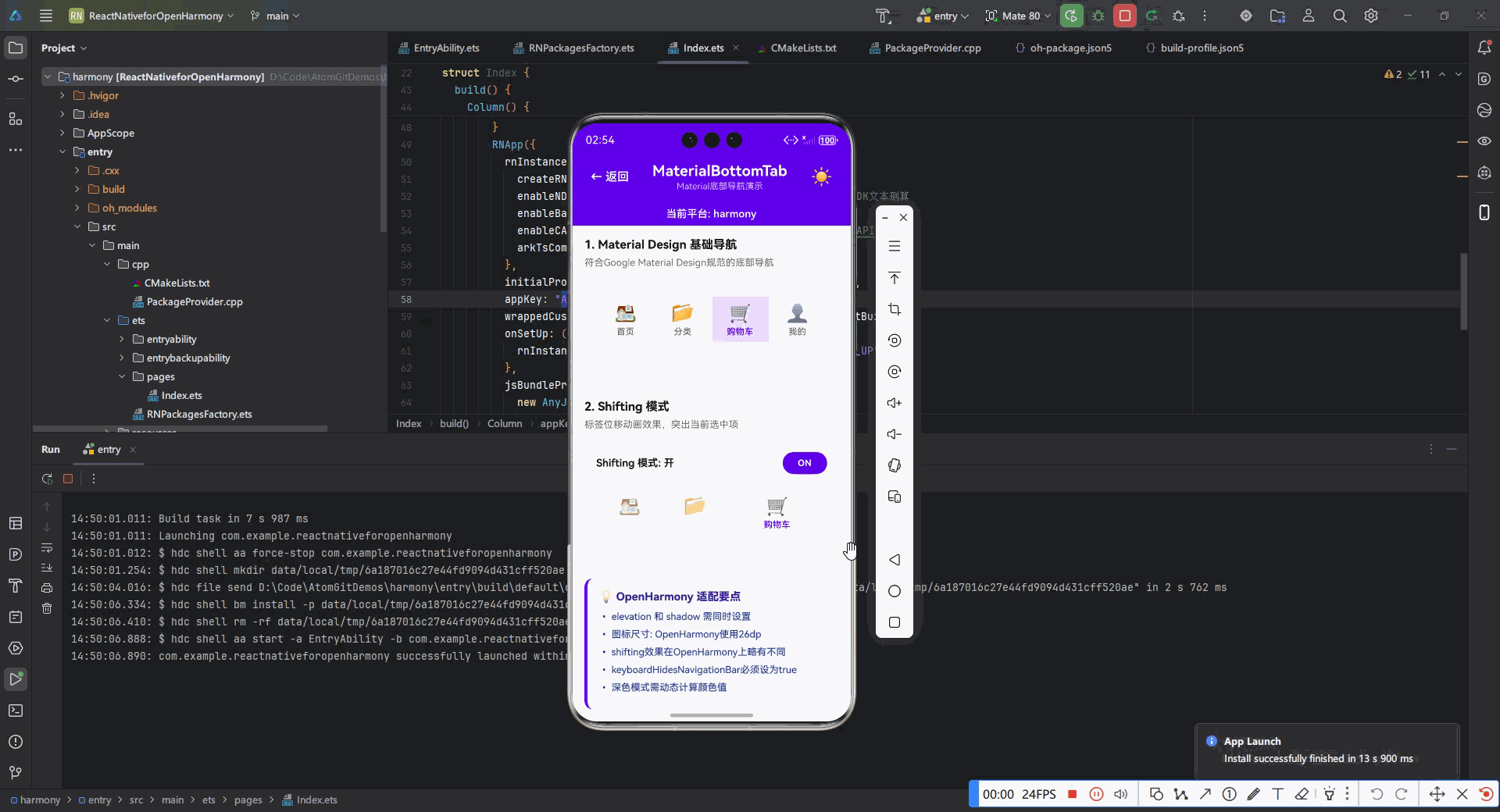Clear Run console with trash icon
1500x812 pixels.
click(47, 608)
